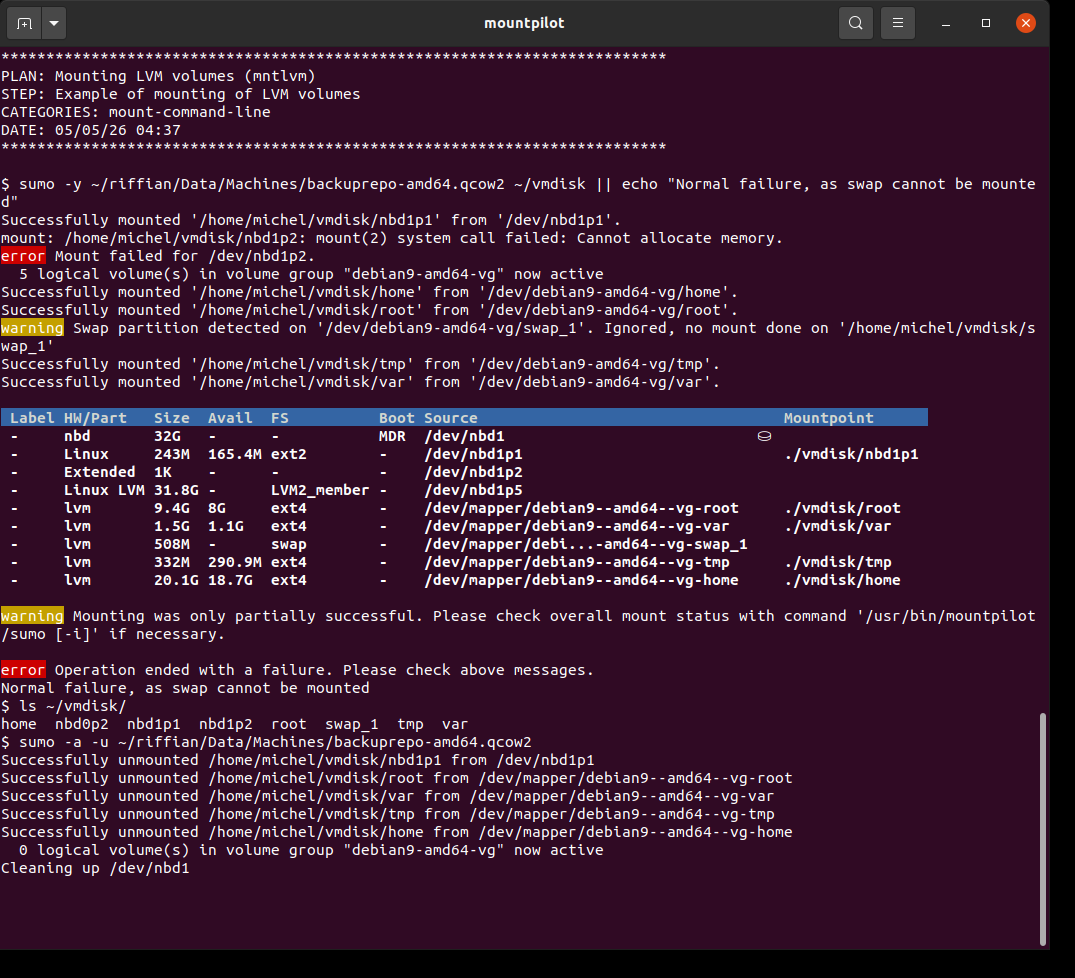Click the '$ sumo -y' command line
This screenshot has height=978, width=1075.
(x=518, y=193)
